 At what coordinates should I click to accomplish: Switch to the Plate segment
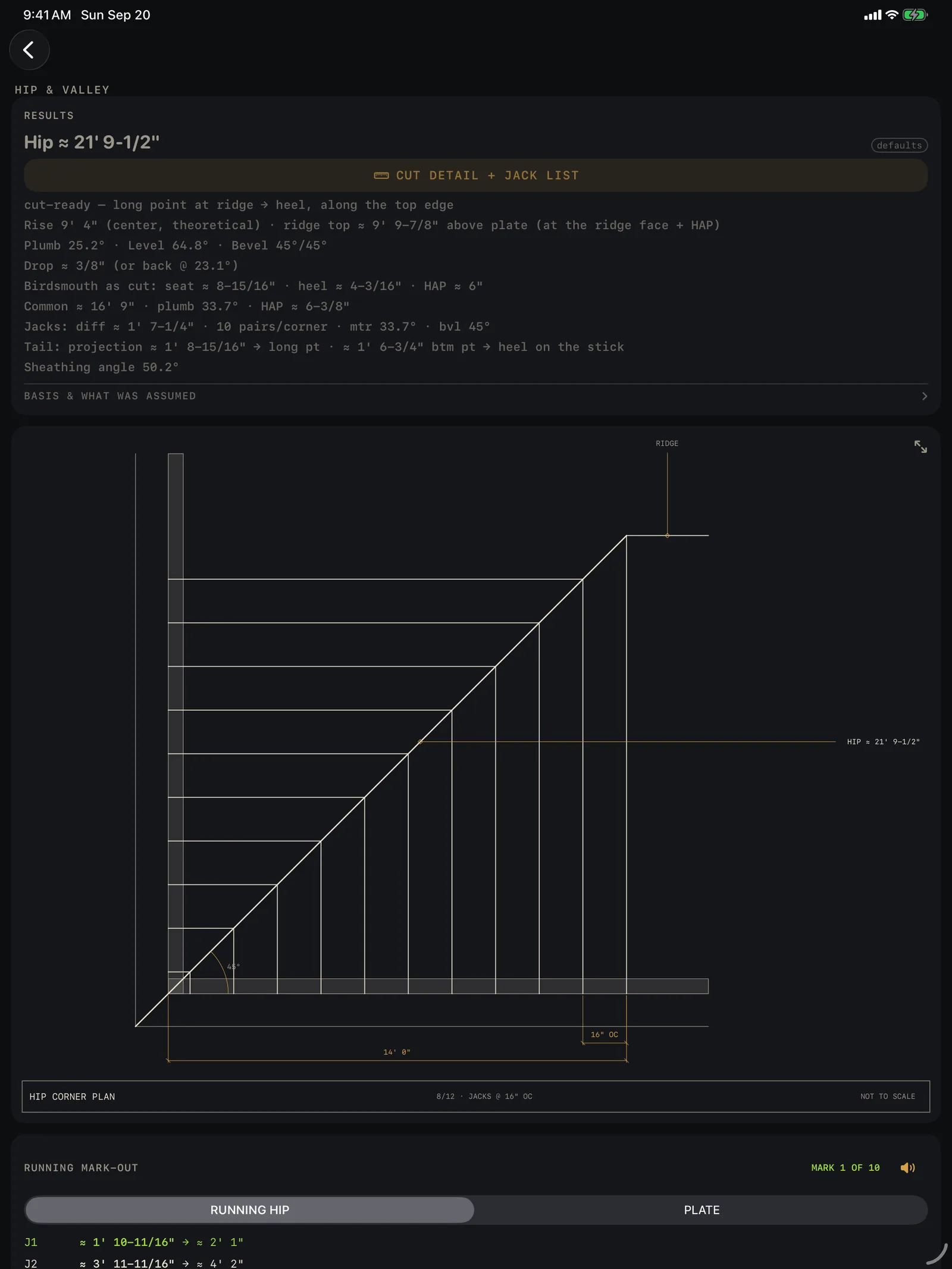[x=702, y=1210]
